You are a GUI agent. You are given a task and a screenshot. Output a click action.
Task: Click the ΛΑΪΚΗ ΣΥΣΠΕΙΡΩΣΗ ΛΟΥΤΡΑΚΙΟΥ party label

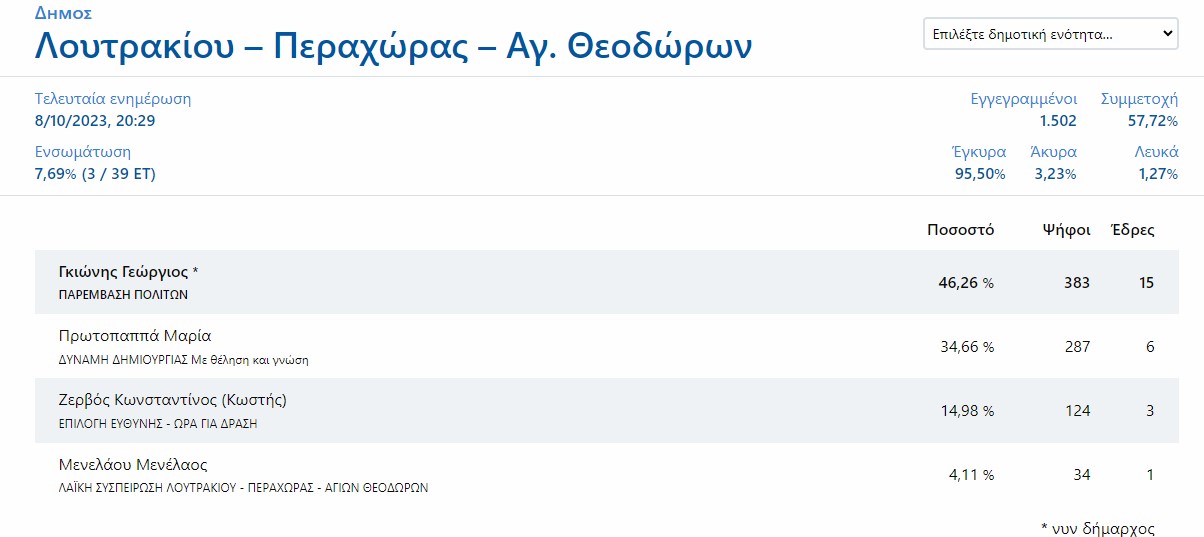click(244, 489)
